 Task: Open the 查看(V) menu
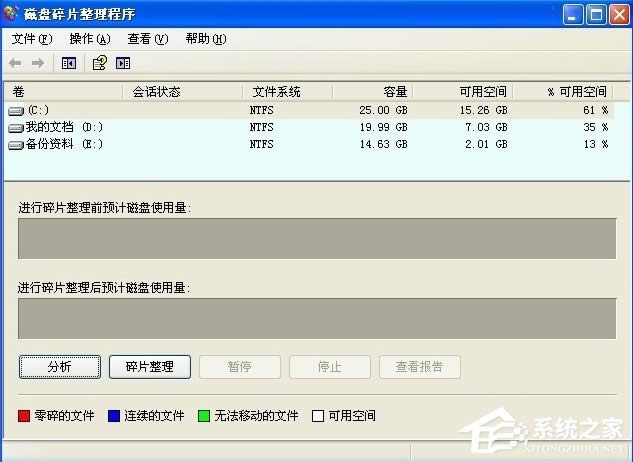click(147, 39)
